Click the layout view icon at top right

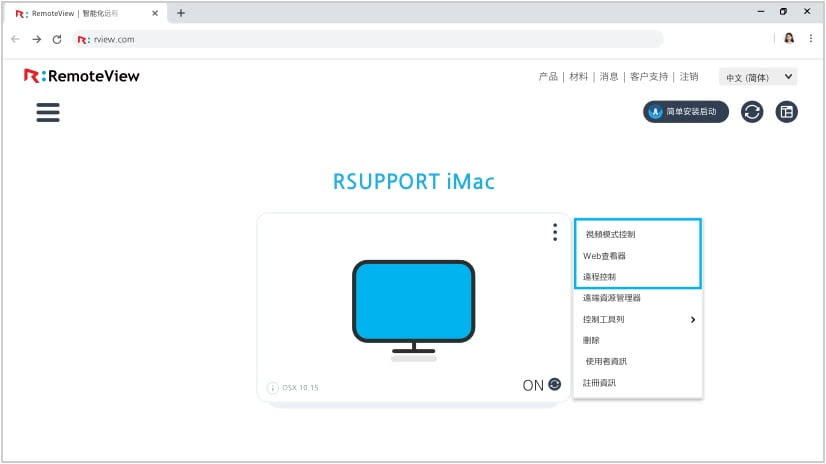786,112
